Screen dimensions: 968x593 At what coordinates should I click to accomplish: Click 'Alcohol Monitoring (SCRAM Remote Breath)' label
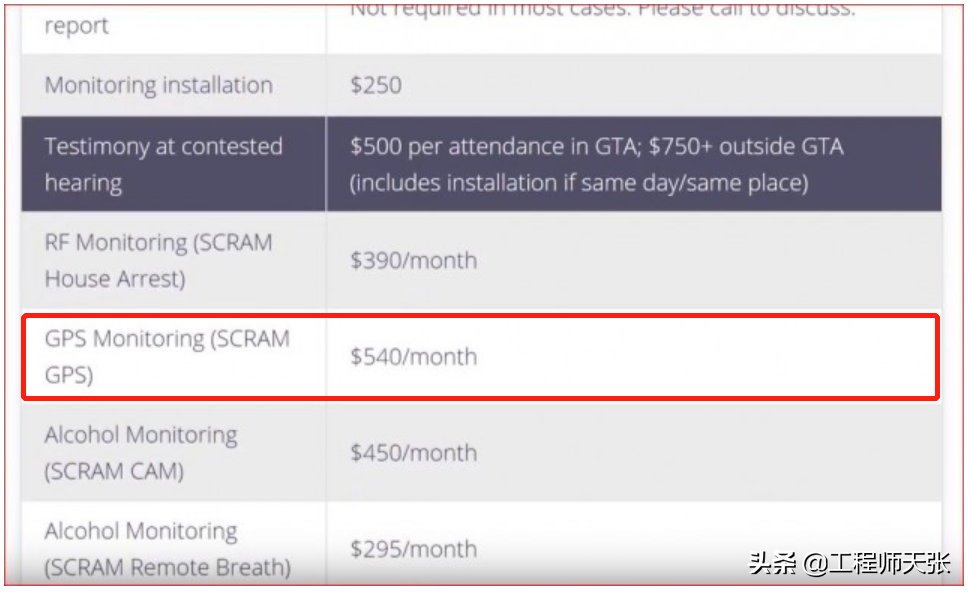click(167, 549)
